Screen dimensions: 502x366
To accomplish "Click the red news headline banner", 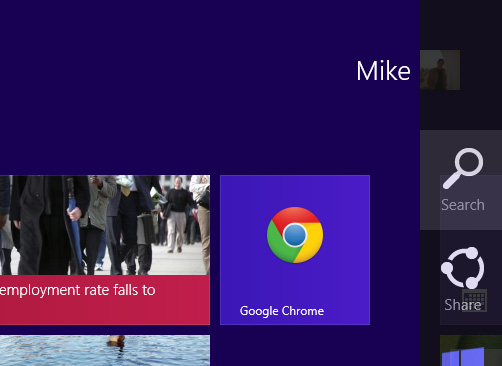I will pyautogui.click(x=105, y=300).
